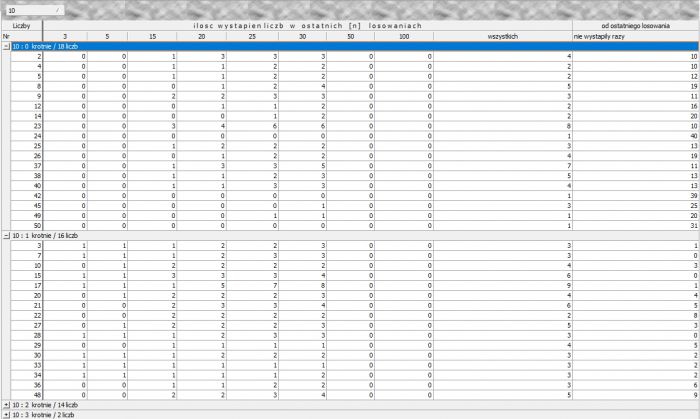The width and height of the screenshot is (700, 419).
Task: Select the row for number 21
Action: 354,306
